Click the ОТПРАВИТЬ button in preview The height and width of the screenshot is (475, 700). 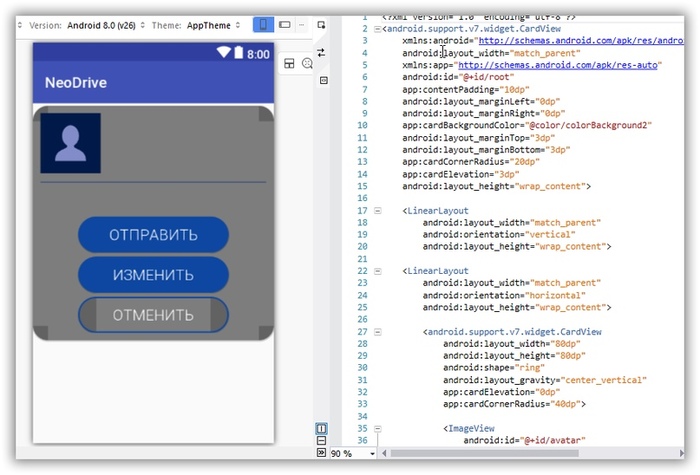[x=153, y=235]
